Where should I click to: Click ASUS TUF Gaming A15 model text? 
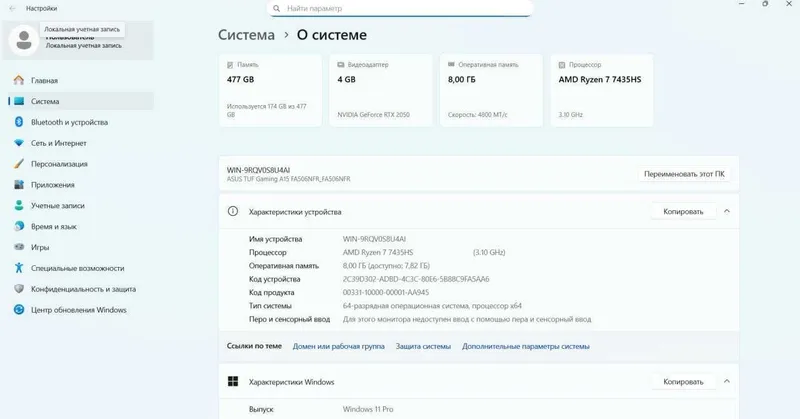point(288,179)
